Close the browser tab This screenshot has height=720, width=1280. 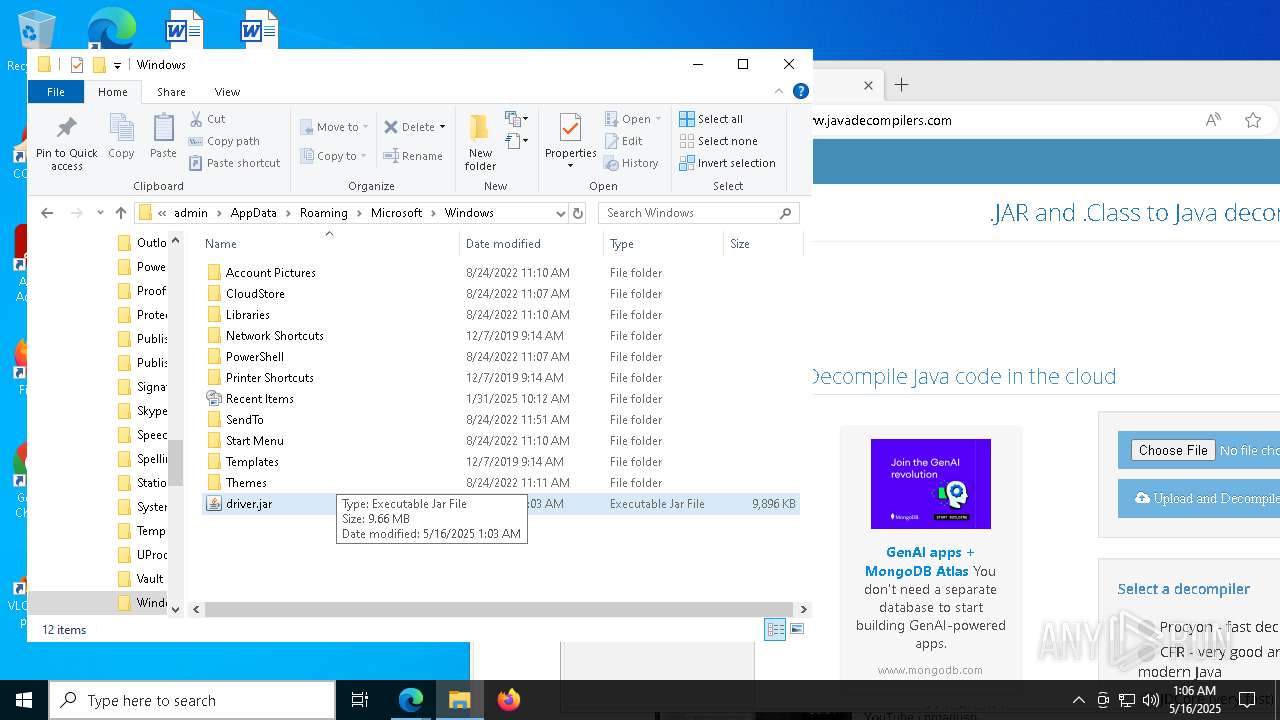pos(868,86)
